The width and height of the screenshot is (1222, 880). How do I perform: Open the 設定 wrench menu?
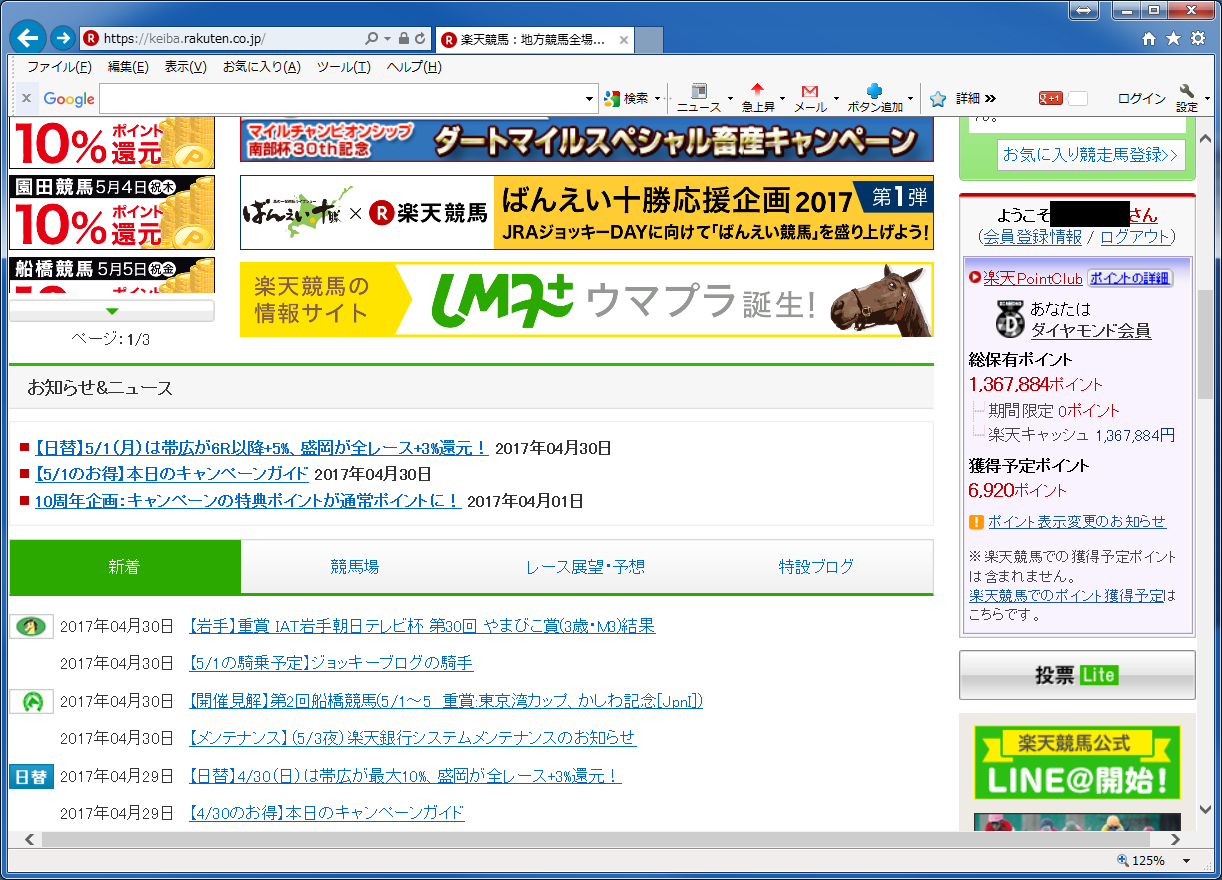1187,98
